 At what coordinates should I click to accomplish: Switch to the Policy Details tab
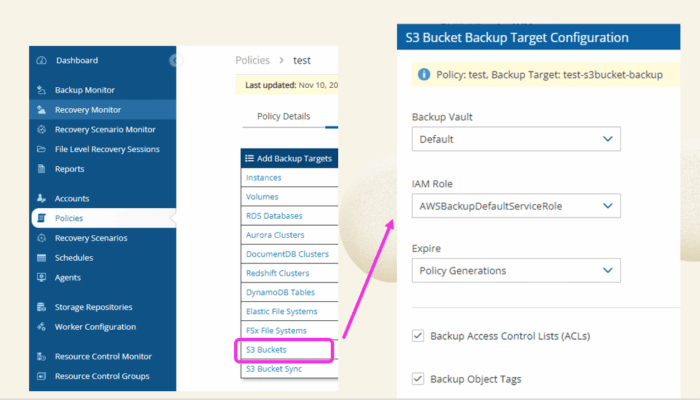(x=283, y=116)
